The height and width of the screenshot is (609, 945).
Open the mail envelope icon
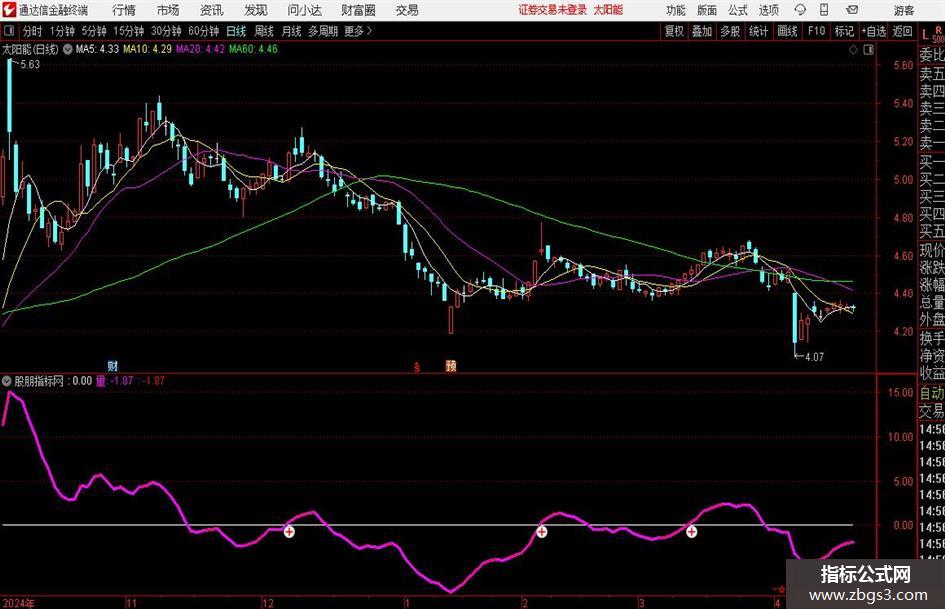pyautogui.click(x=852, y=10)
